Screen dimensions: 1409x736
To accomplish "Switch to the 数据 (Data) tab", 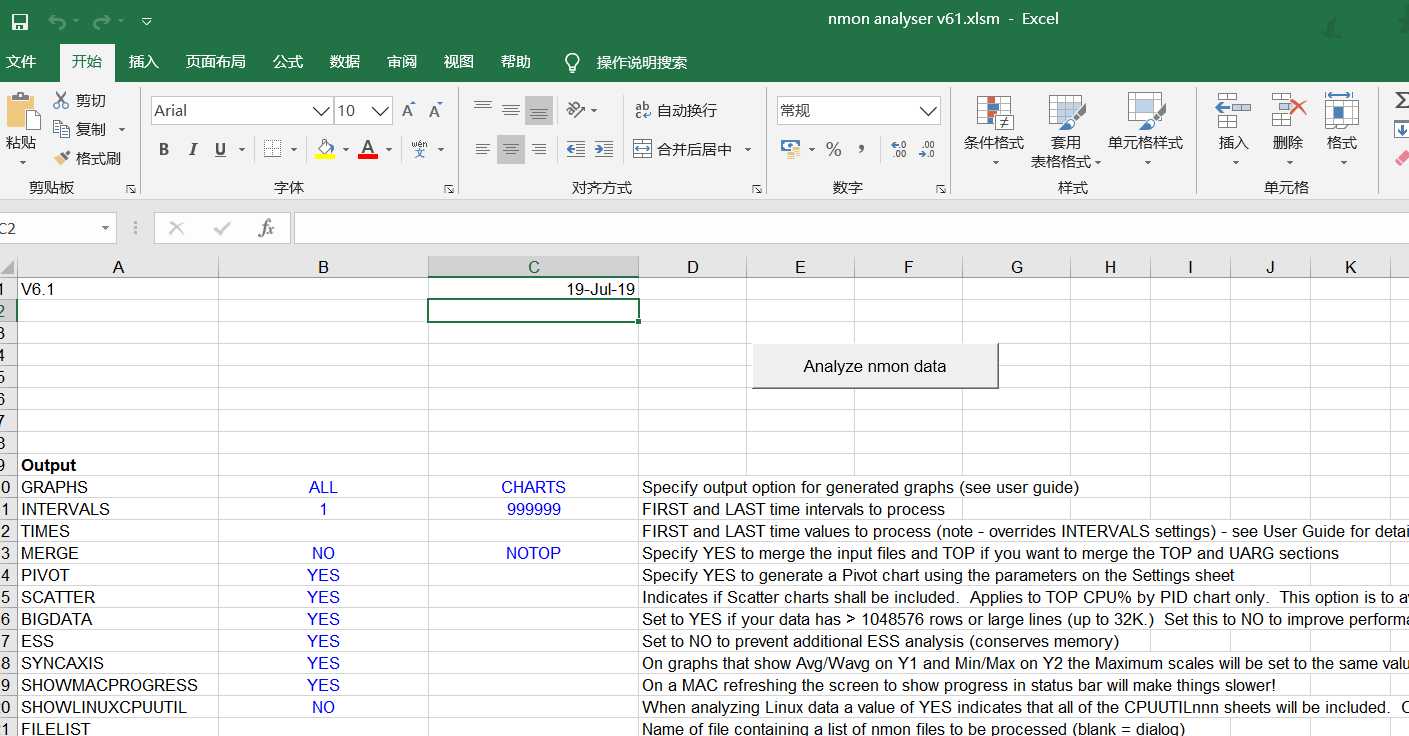I will (x=345, y=62).
